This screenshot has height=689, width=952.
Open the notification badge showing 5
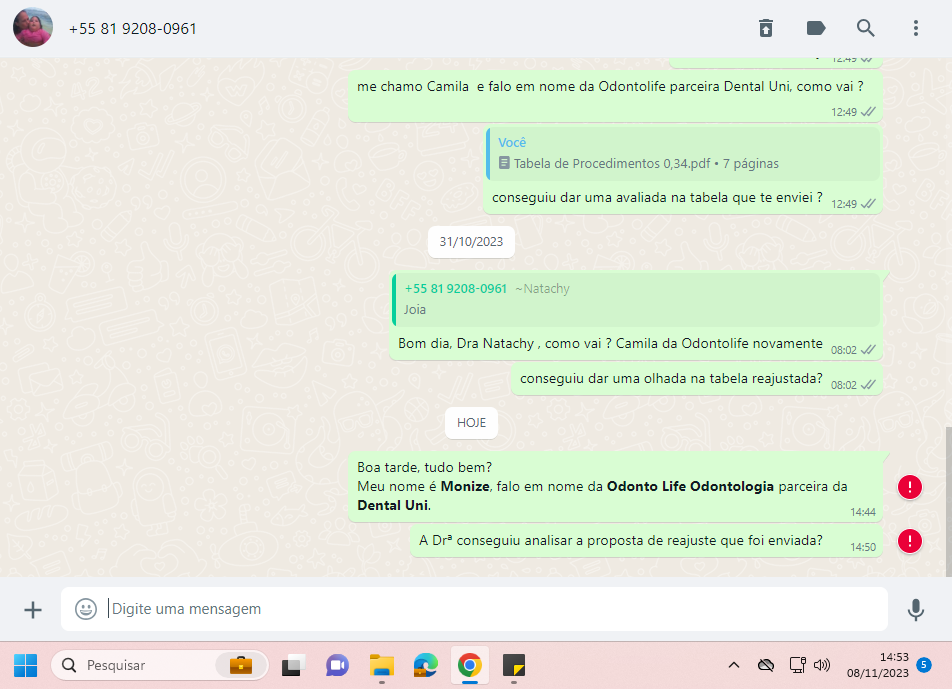click(x=923, y=665)
